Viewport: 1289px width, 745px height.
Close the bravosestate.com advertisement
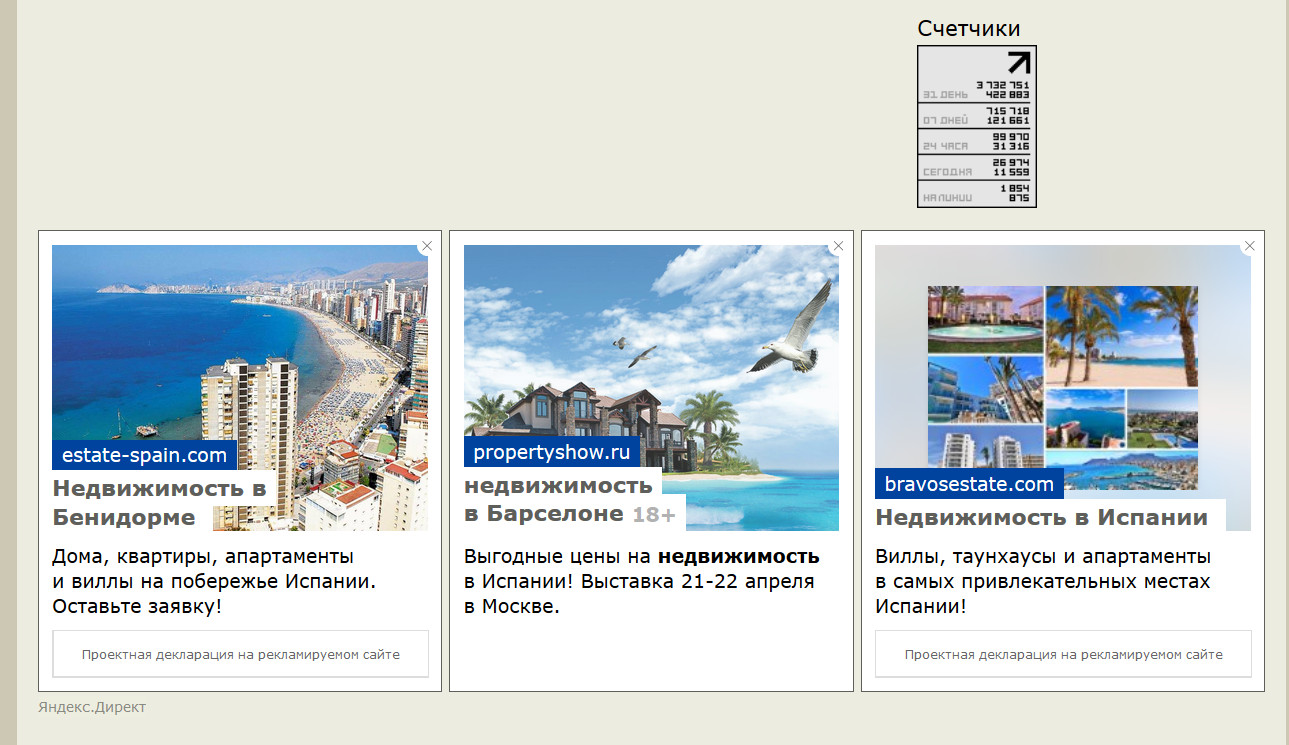pos(1249,246)
